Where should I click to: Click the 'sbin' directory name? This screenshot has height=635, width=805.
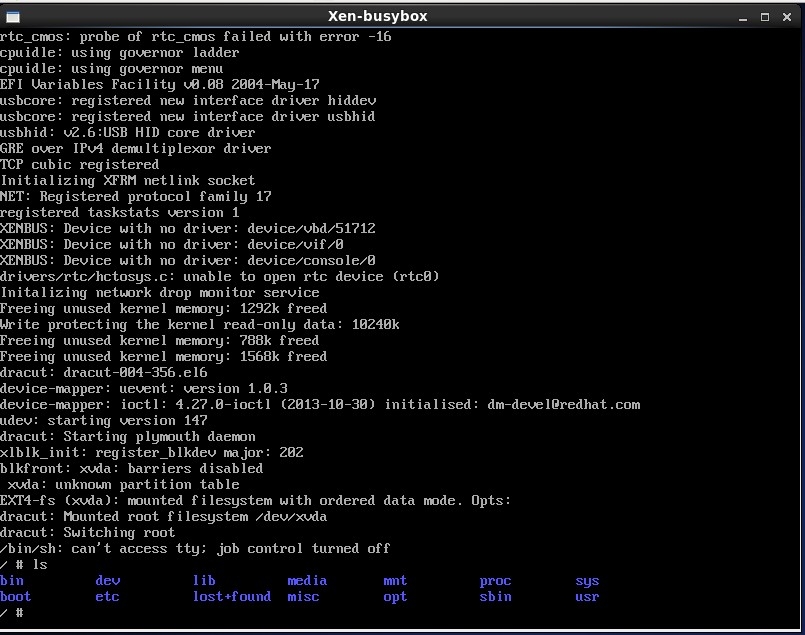(x=495, y=596)
